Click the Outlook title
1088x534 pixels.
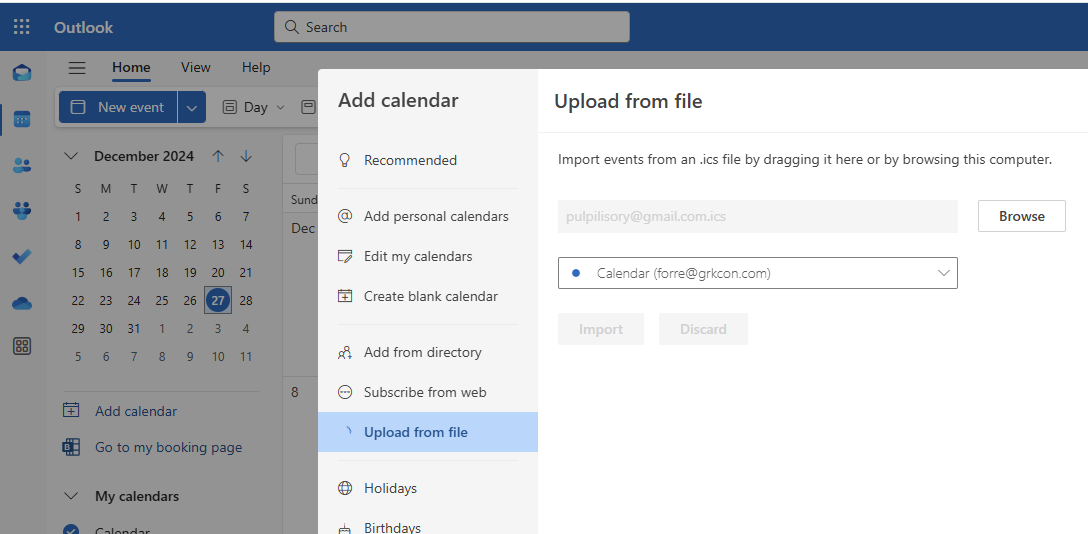tap(83, 27)
